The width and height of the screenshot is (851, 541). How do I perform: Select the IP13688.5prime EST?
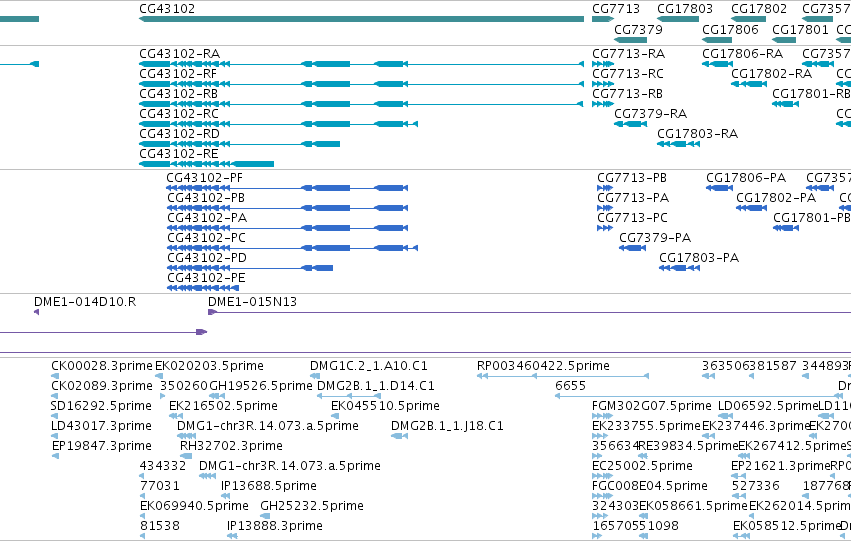click(x=269, y=487)
